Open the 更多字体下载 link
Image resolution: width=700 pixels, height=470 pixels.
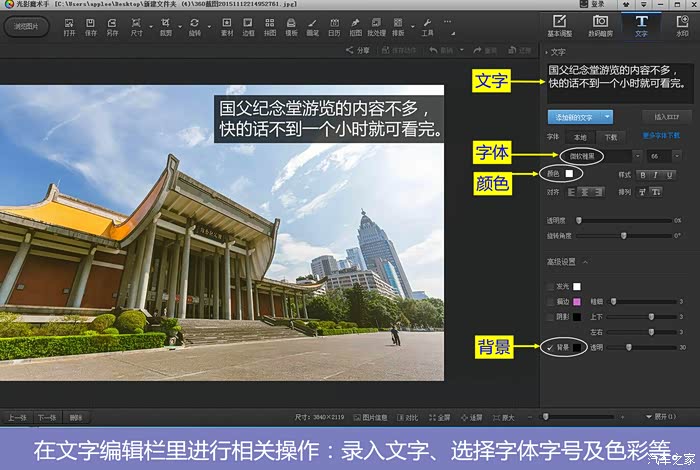coord(661,136)
